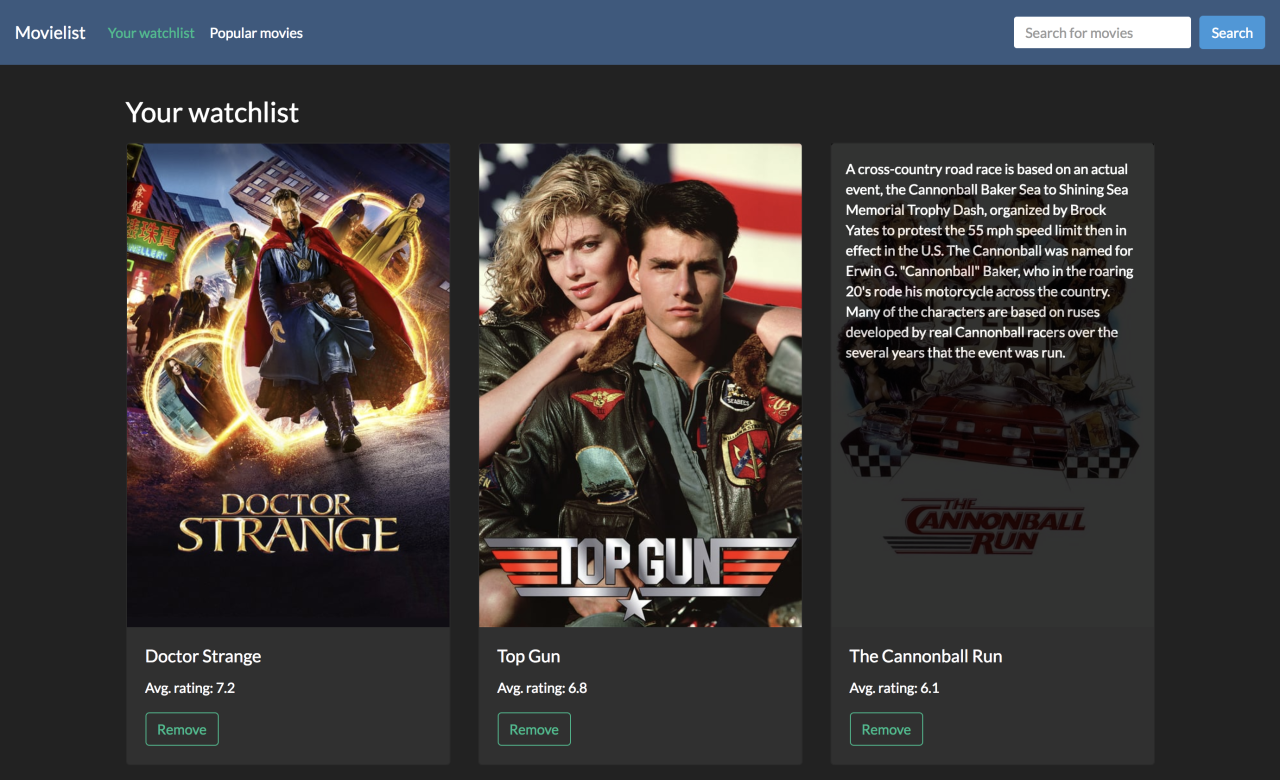Click The Cannonball Run title text

pos(926,656)
